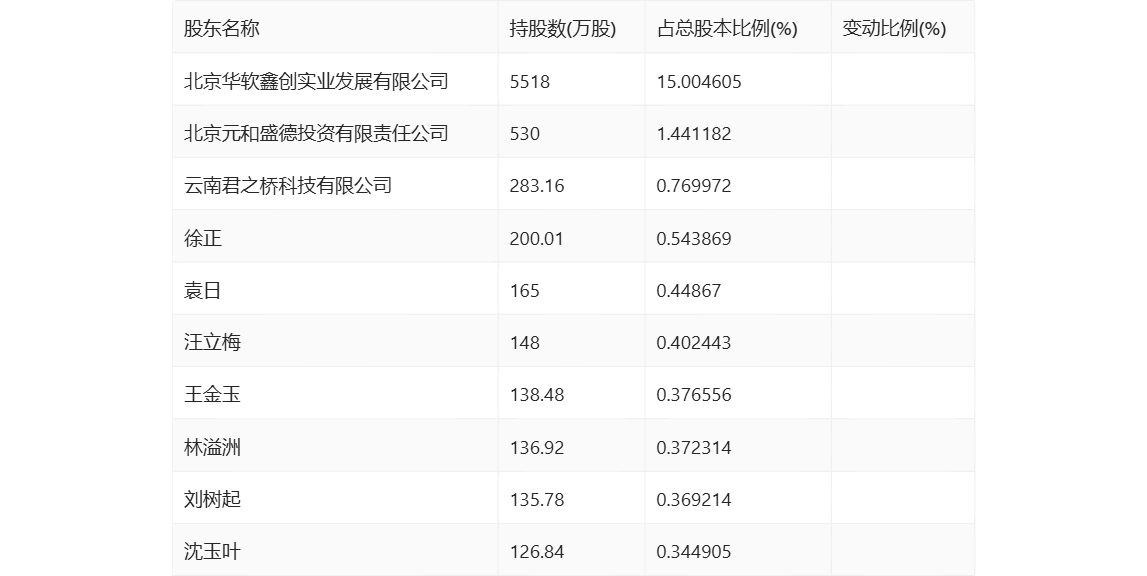Click shareholder name 刘树起
Image resolution: width=1147 pixels, height=576 pixels.
pos(212,499)
